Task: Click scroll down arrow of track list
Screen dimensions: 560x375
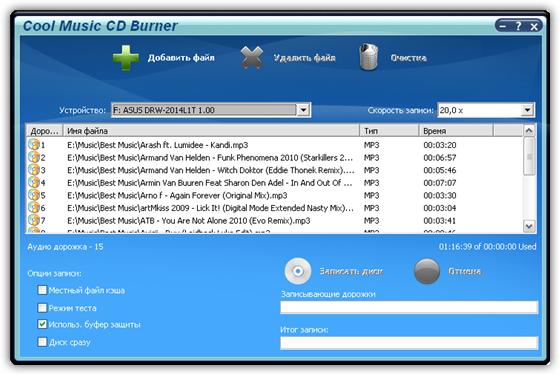Action: click(x=529, y=226)
